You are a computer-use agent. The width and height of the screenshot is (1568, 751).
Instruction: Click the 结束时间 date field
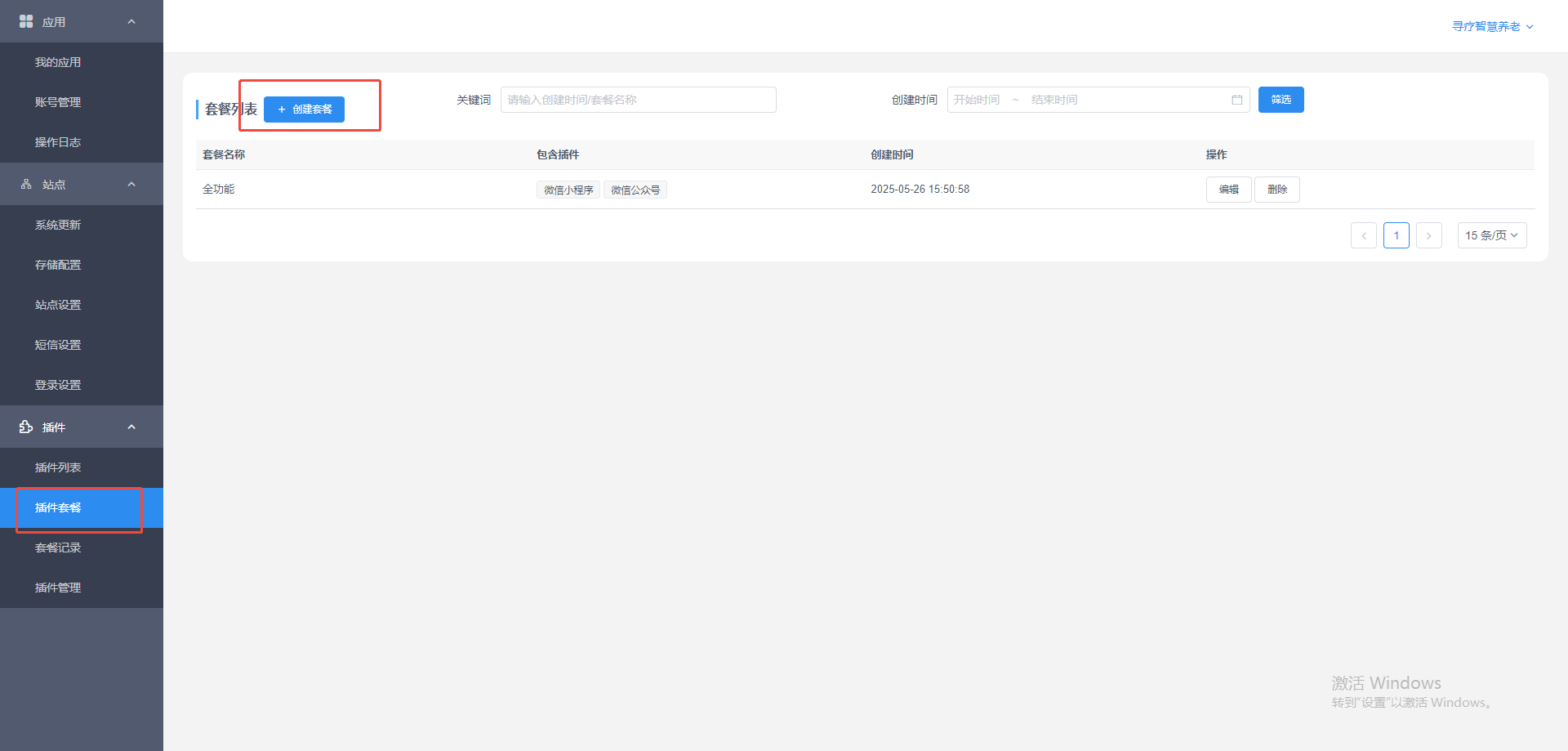1054,100
